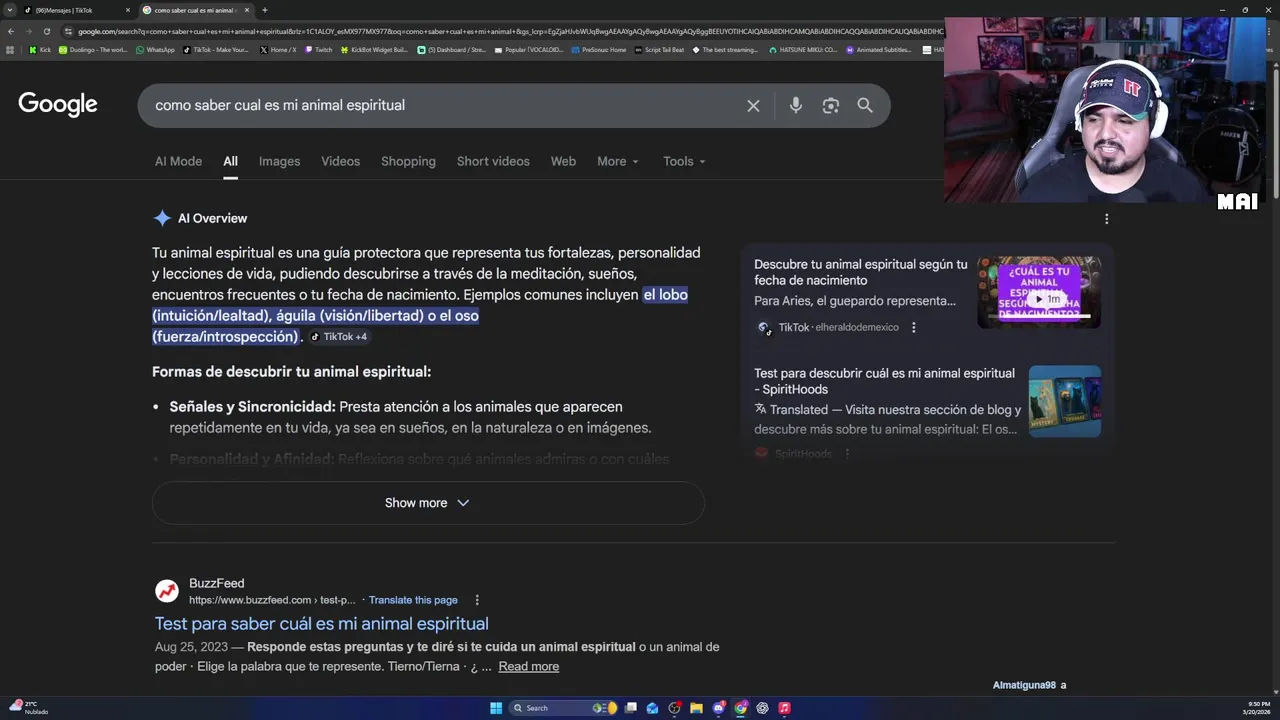Clear the Google search box text
Image resolution: width=1280 pixels, height=720 pixels.
coord(753,105)
